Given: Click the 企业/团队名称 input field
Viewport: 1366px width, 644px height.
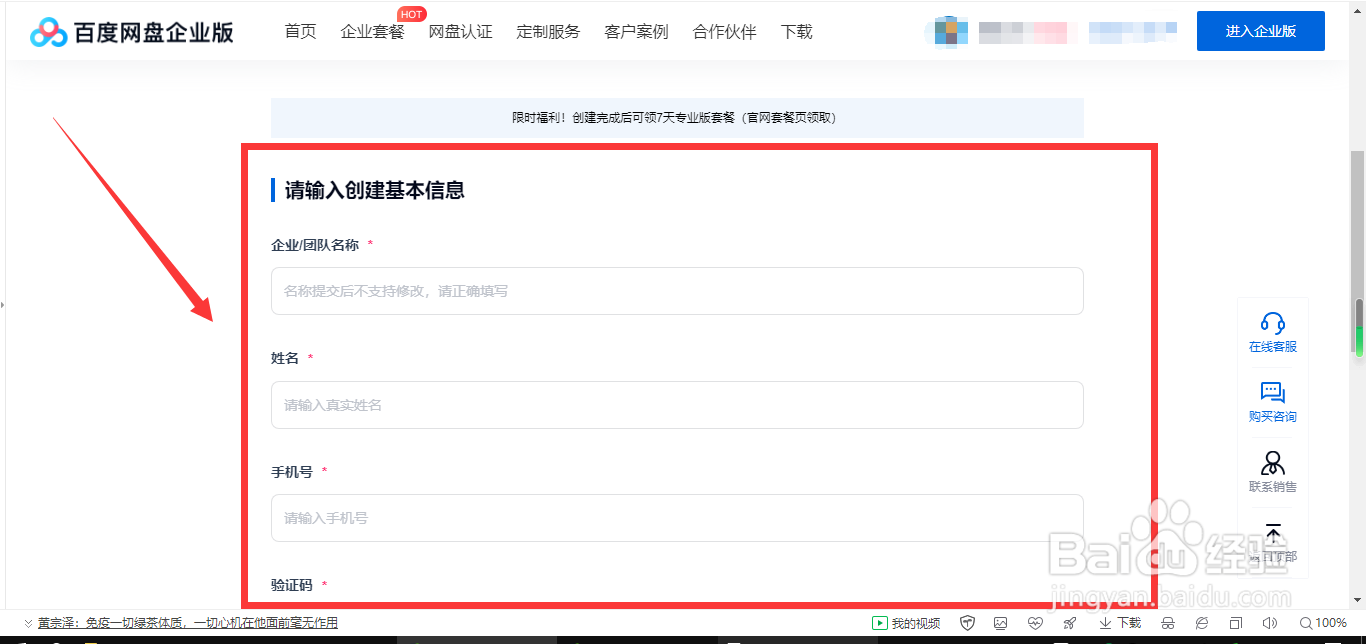Looking at the screenshot, I should point(676,291).
